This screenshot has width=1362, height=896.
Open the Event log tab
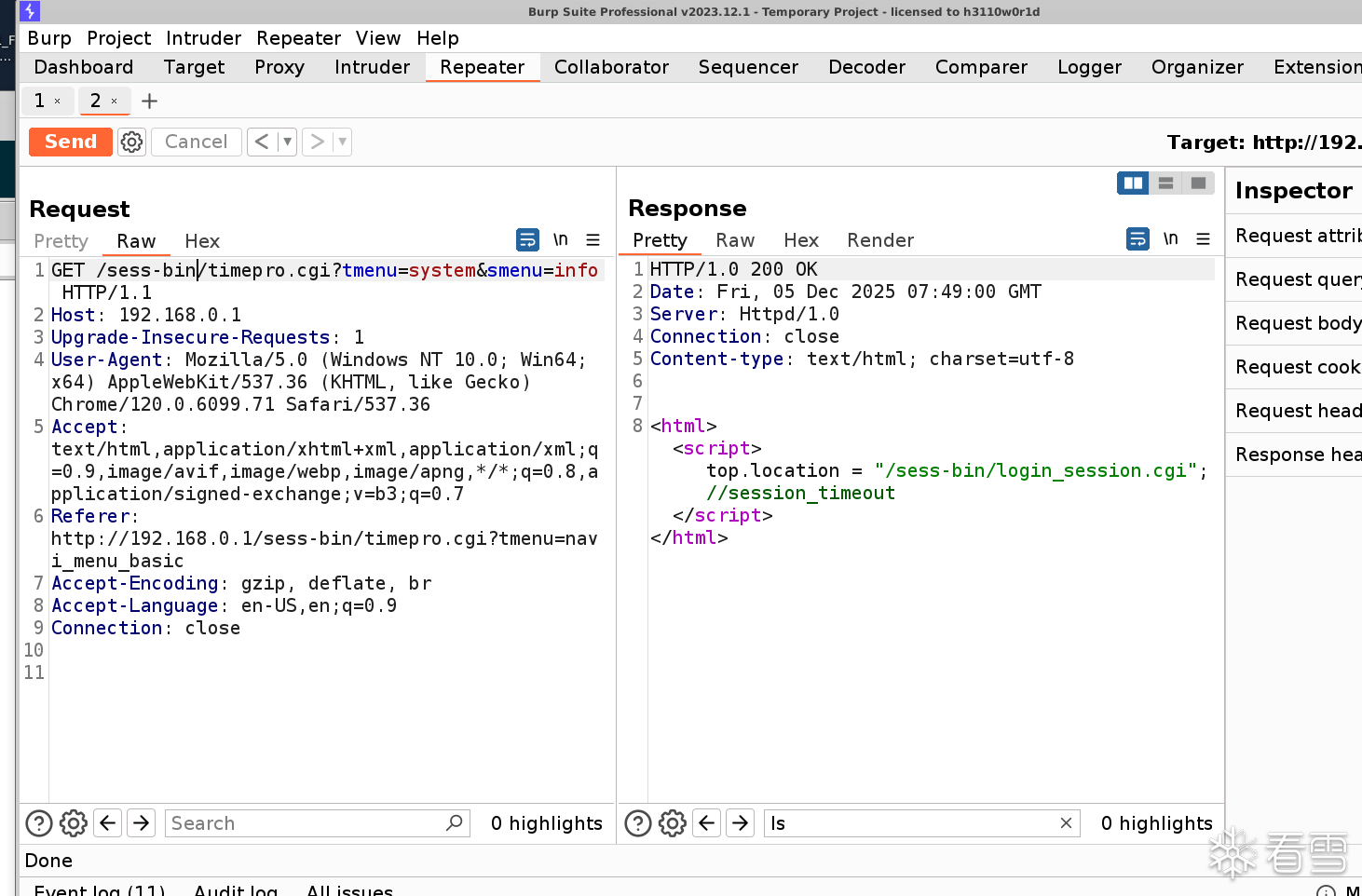point(100,889)
